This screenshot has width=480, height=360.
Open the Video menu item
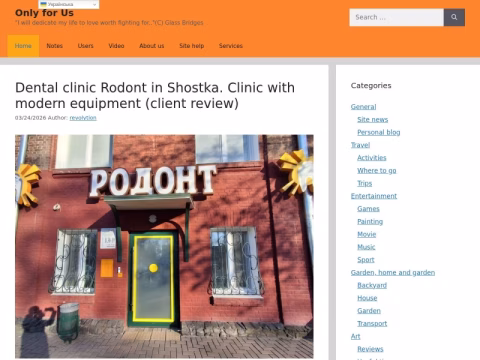pyautogui.click(x=116, y=46)
